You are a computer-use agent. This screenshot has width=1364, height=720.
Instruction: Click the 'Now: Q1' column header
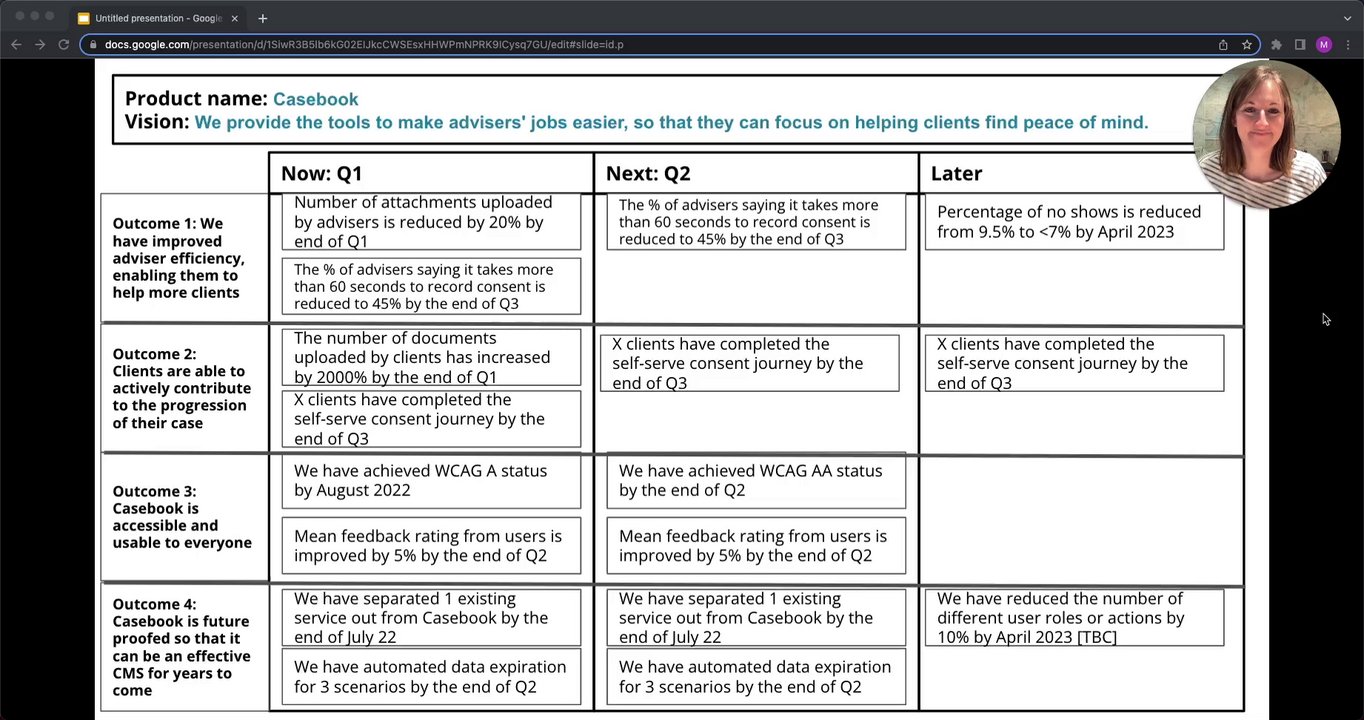[321, 173]
